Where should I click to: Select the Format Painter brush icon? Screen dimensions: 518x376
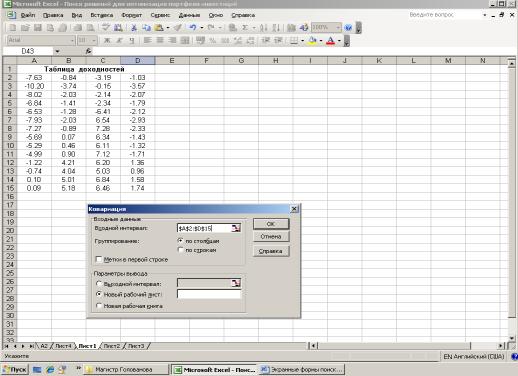[x=178, y=28]
